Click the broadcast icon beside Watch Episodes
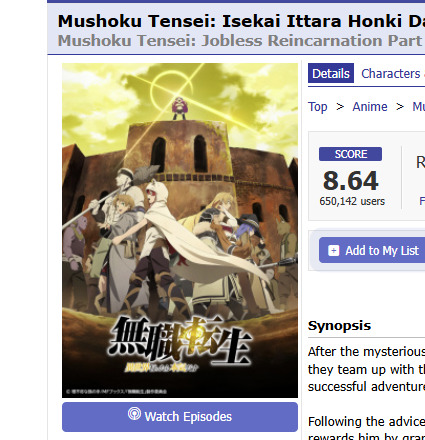425x440 pixels. pos(134,414)
